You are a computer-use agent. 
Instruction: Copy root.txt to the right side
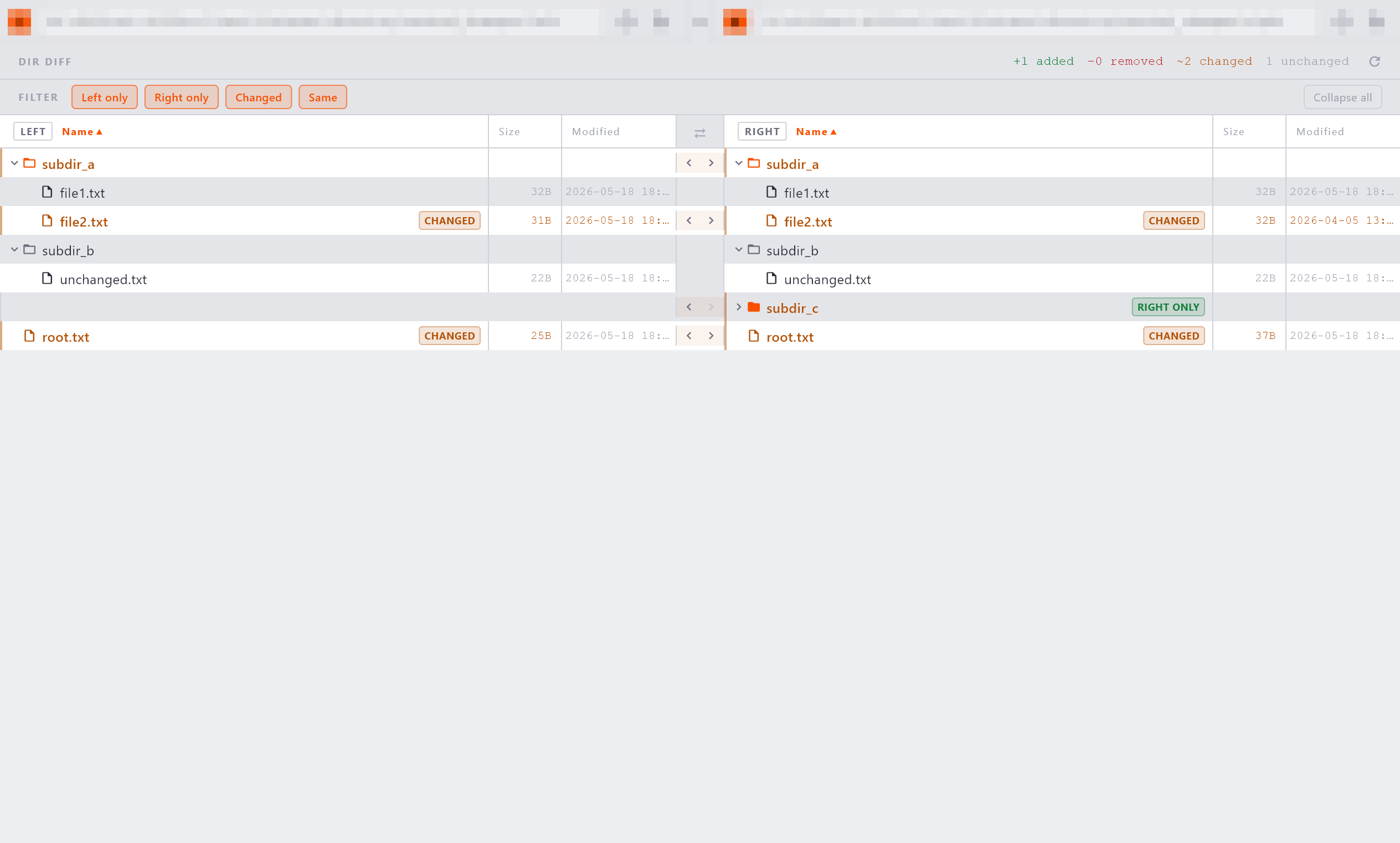(711, 336)
